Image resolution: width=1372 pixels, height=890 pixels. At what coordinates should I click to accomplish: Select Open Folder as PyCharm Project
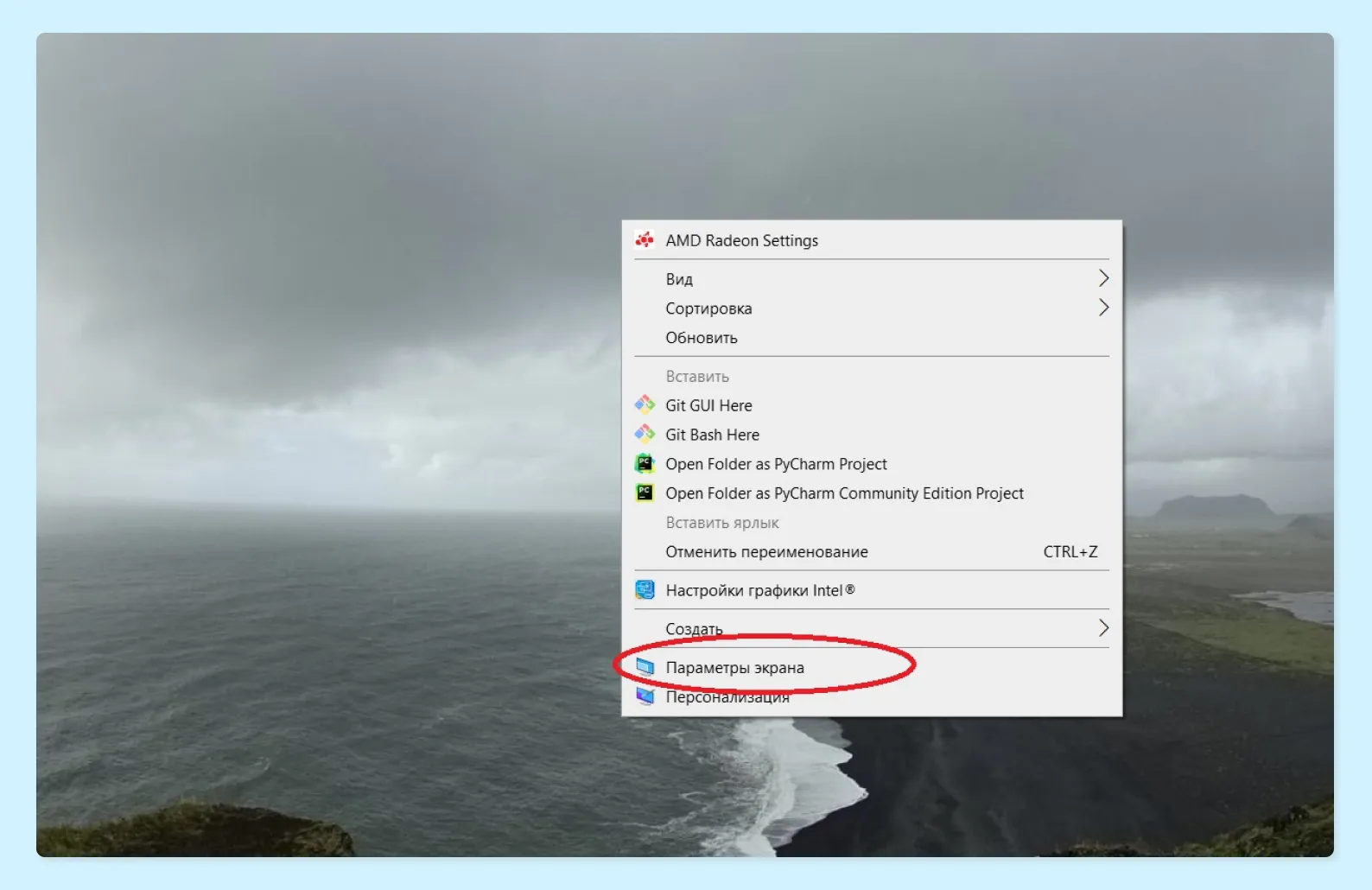tap(872, 464)
